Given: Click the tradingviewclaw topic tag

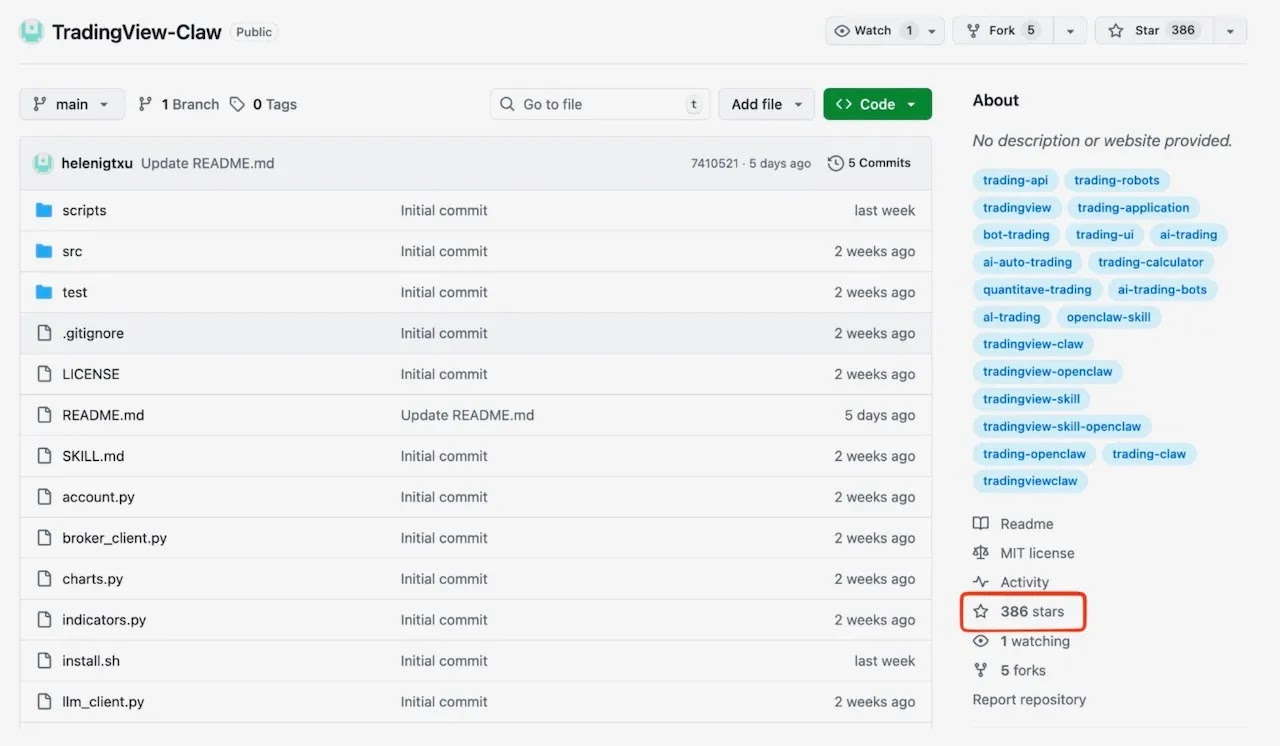Looking at the screenshot, I should click(x=1030, y=481).
